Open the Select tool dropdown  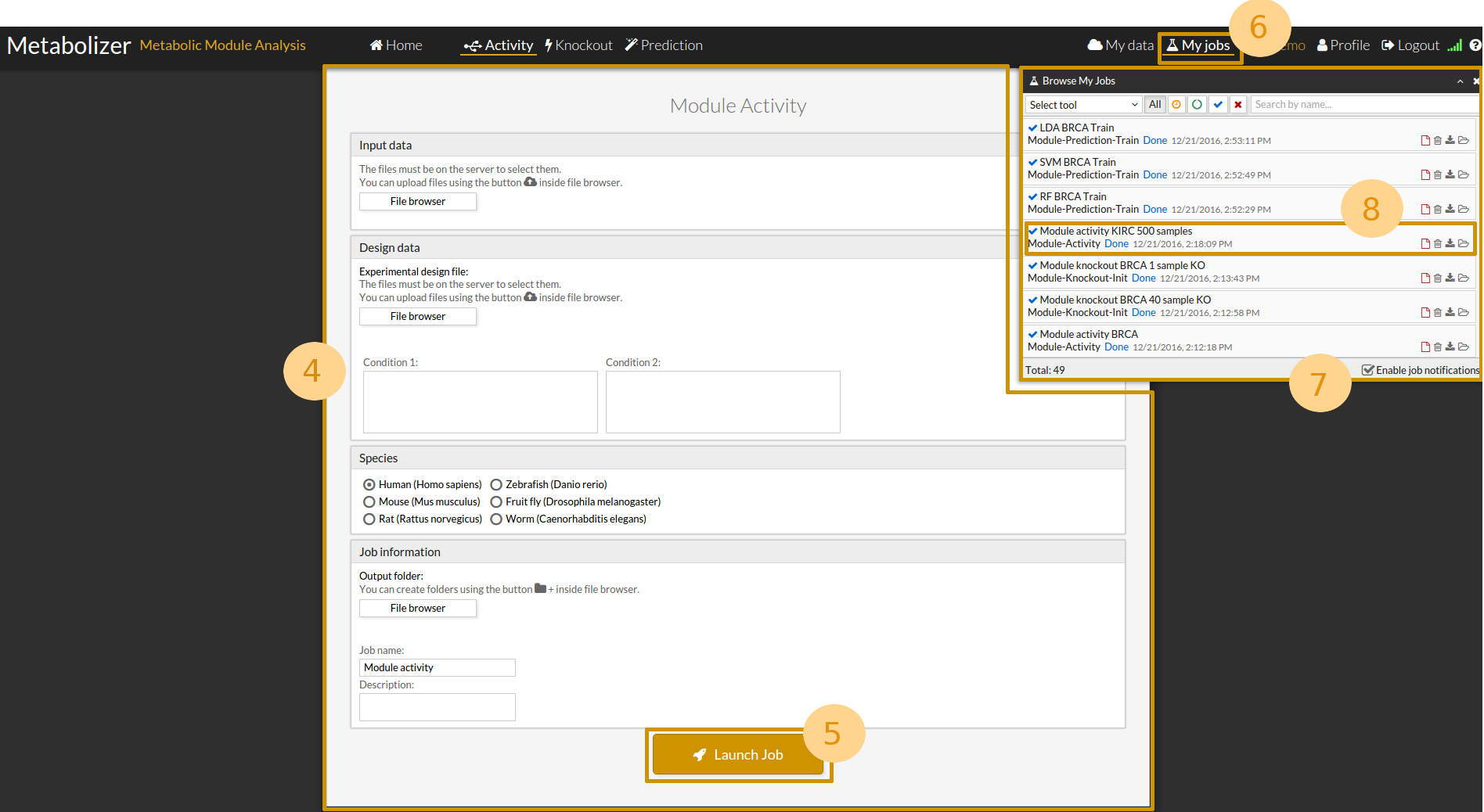coord(1083,105)
